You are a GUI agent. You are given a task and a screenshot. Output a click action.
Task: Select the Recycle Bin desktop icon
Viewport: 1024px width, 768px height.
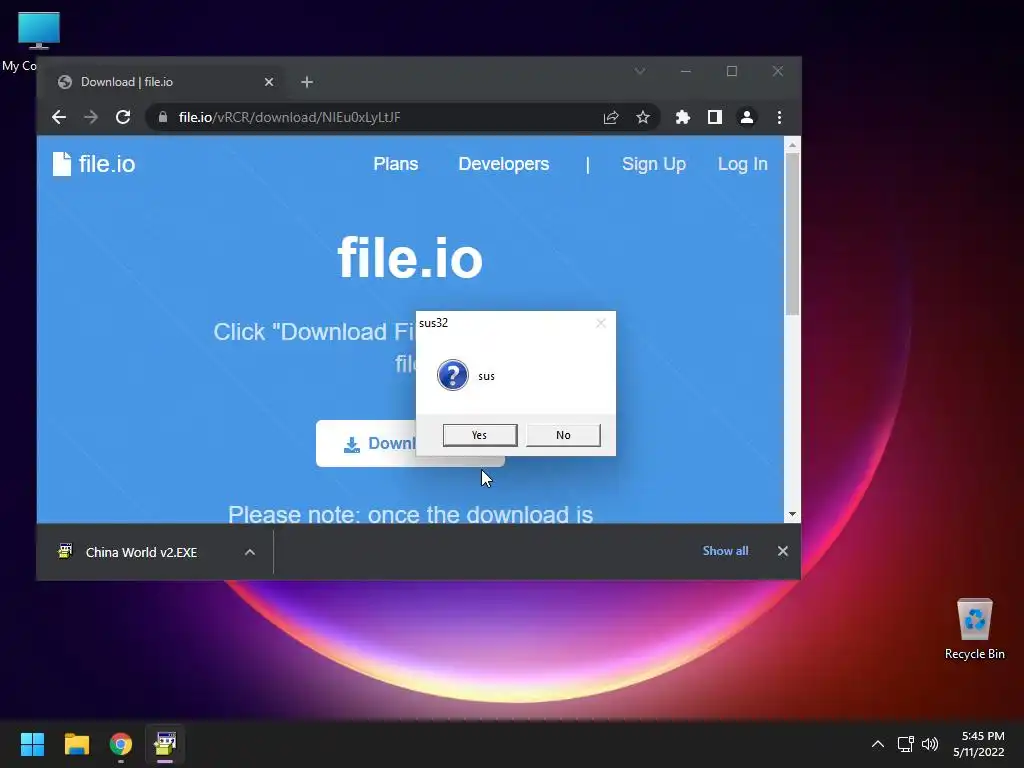974,629
